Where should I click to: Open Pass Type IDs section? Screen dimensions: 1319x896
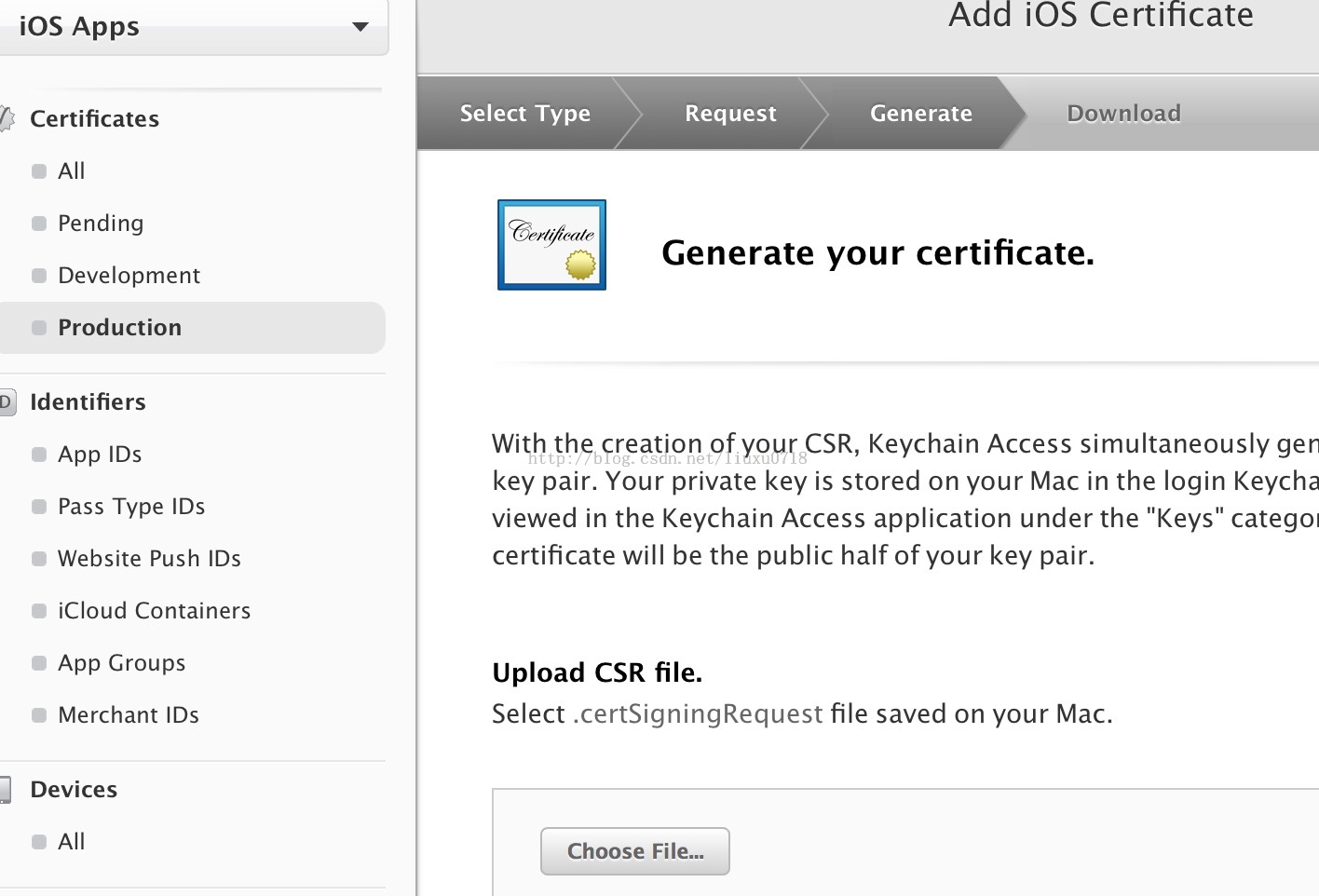(x=131, y=507)
